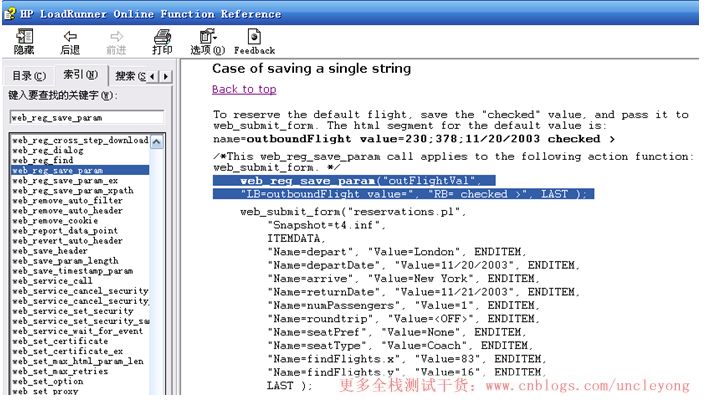This screenshot has width=706, height=408.
Task: Click the left tab-scroll arrow
Action: 152,77
